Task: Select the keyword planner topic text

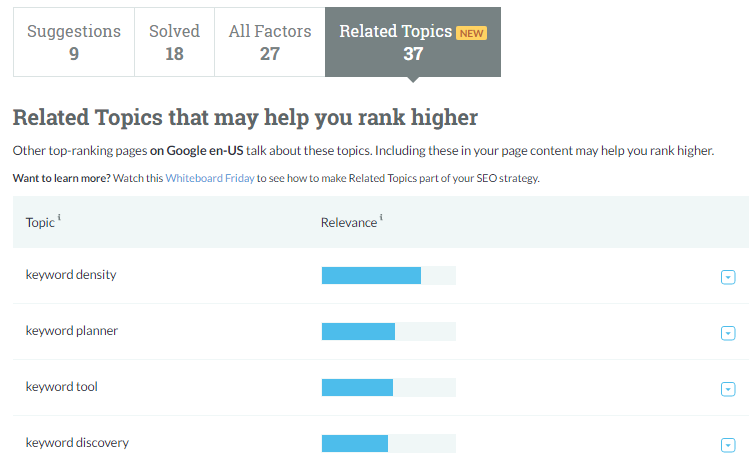Action: tap(72, 330)
